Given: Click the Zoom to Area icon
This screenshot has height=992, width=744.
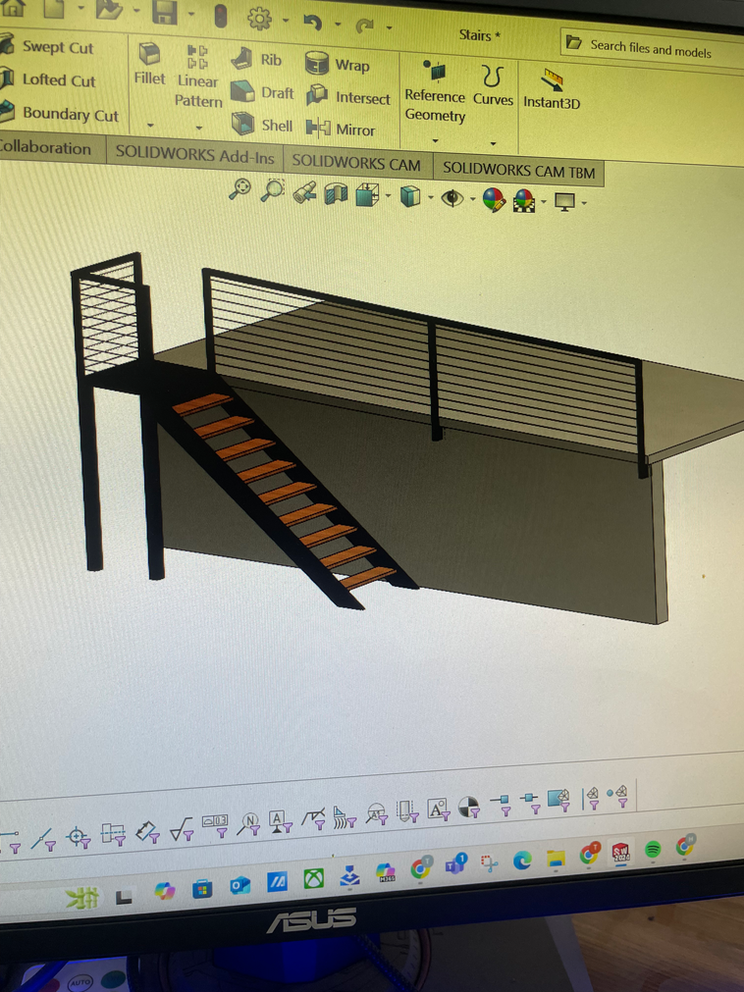Looking at the screenshot, I should [x=273, y=190].
